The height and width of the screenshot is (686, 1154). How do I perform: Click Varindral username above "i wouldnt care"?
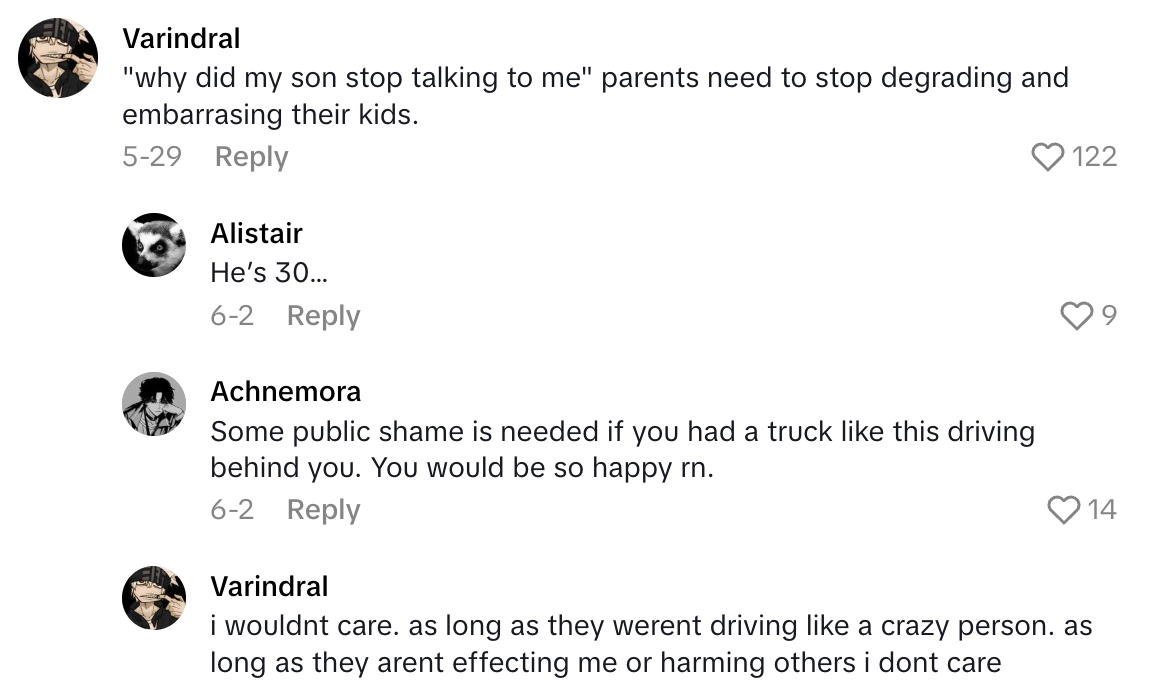pos(269,586)
